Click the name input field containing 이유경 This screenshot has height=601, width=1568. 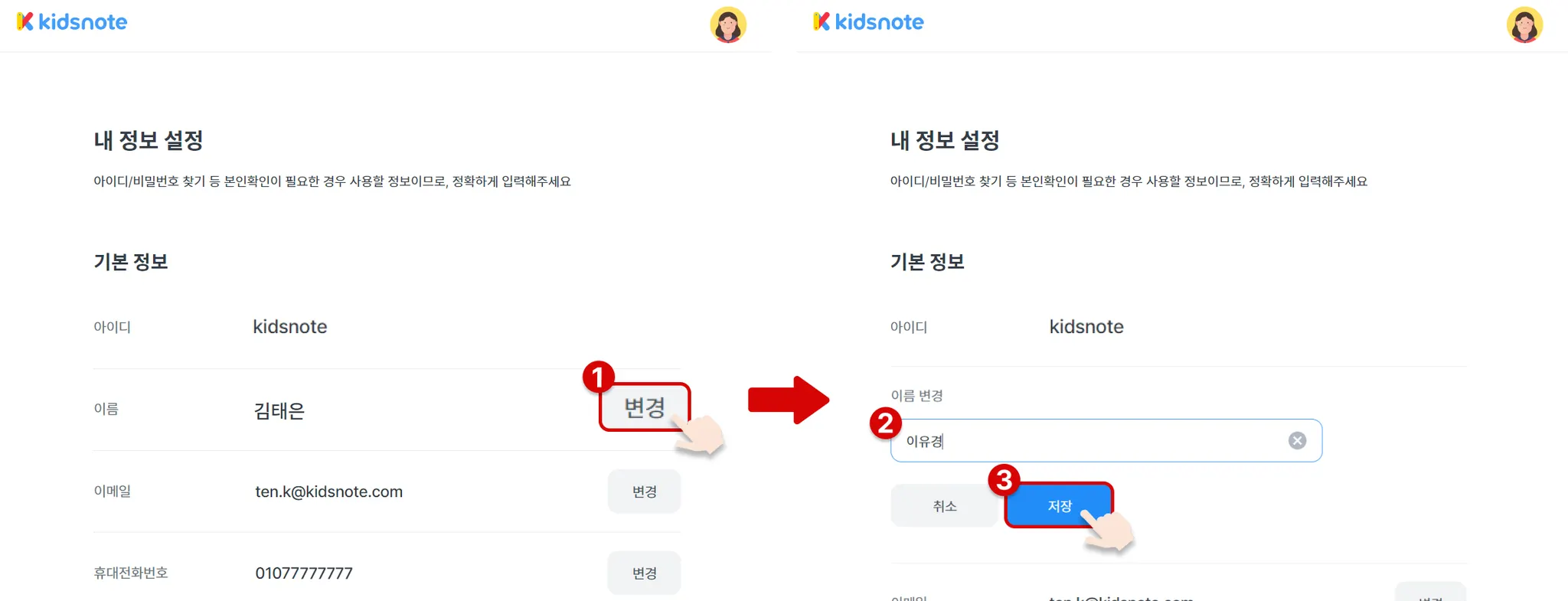tap(1106, 440)
